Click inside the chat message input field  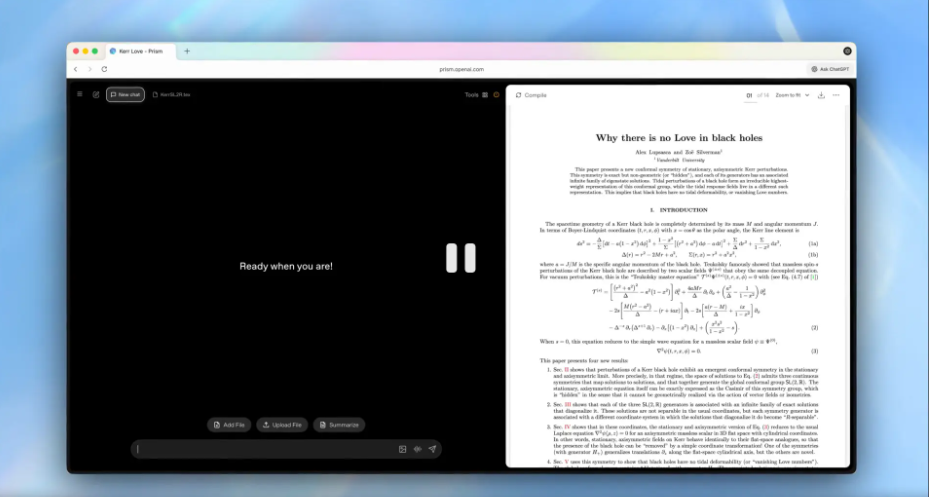click(260, 449)
